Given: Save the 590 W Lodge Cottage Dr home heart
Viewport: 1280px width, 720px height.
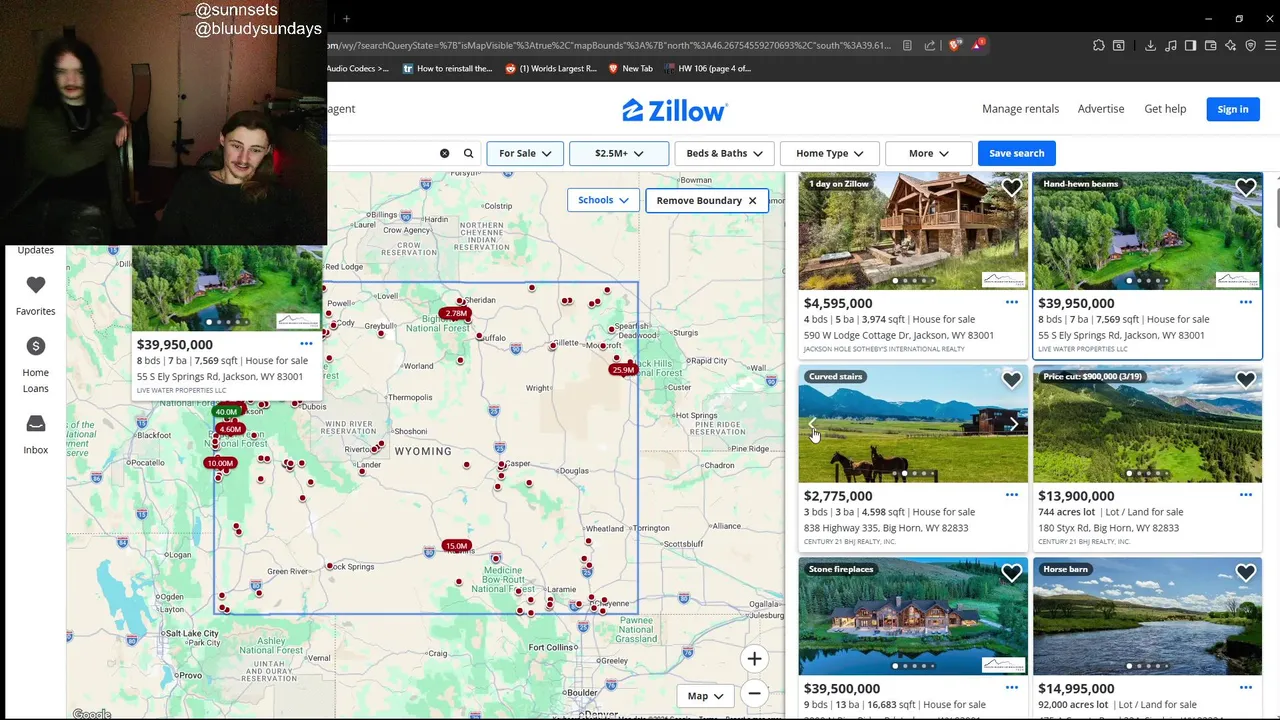Looking at the screenshot, I should point(1012,187).
